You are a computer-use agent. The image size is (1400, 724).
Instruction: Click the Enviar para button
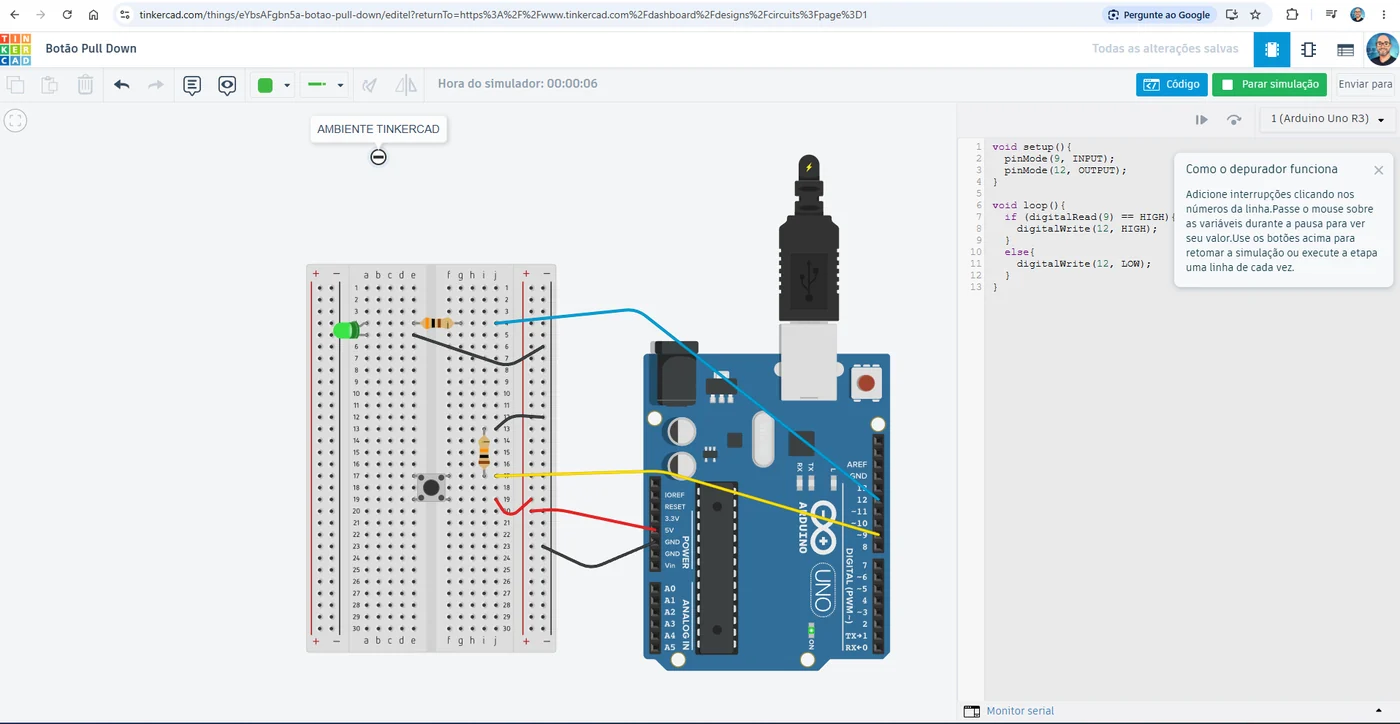click(1365, 85)
